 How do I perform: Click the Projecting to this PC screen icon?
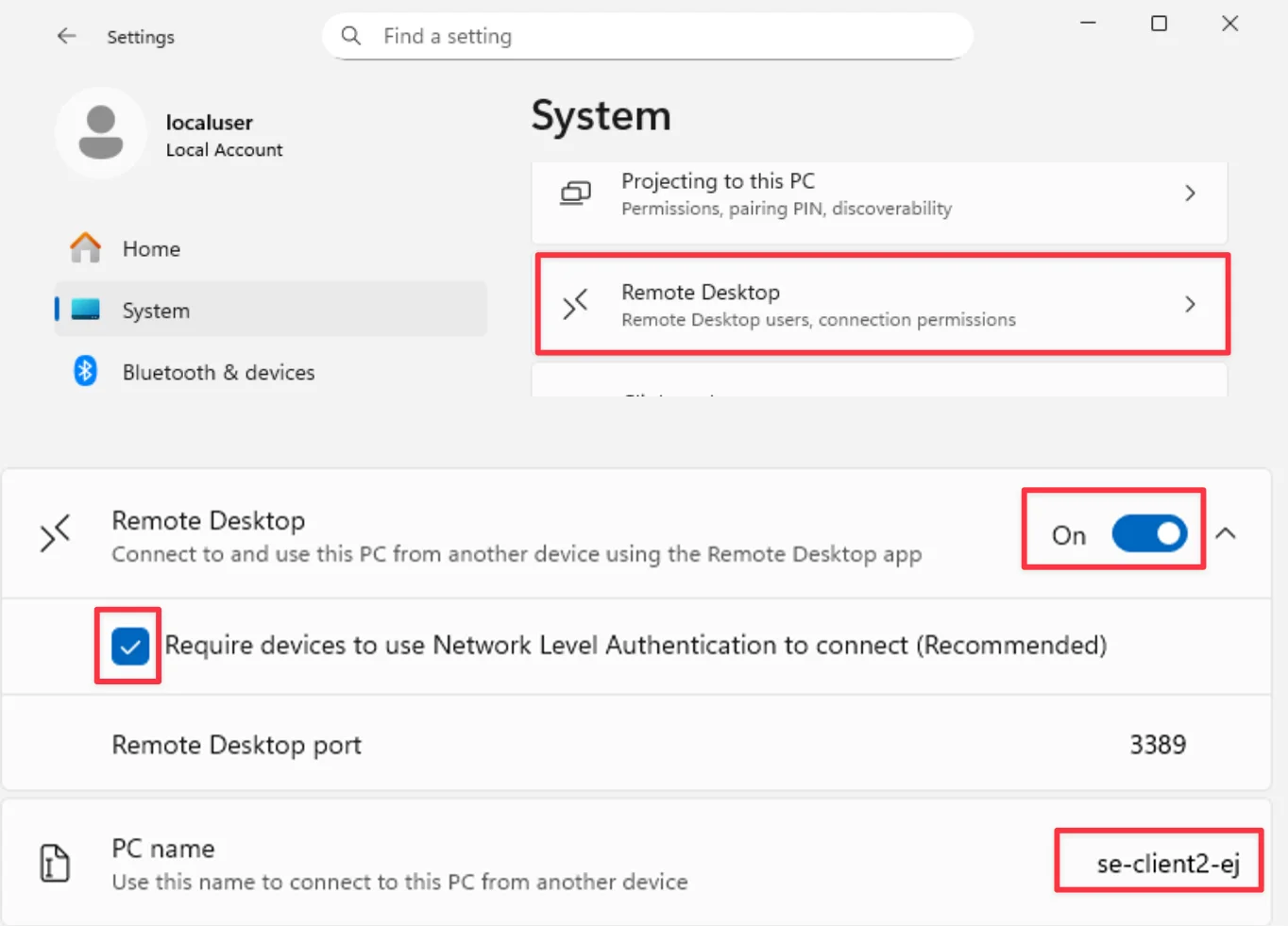(575, 193)
